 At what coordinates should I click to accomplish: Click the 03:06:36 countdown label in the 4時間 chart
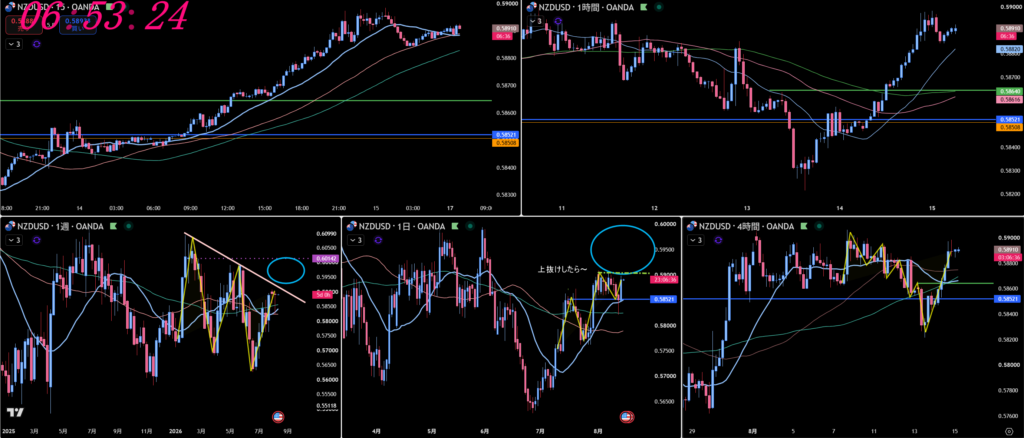tap(1008, 257)
